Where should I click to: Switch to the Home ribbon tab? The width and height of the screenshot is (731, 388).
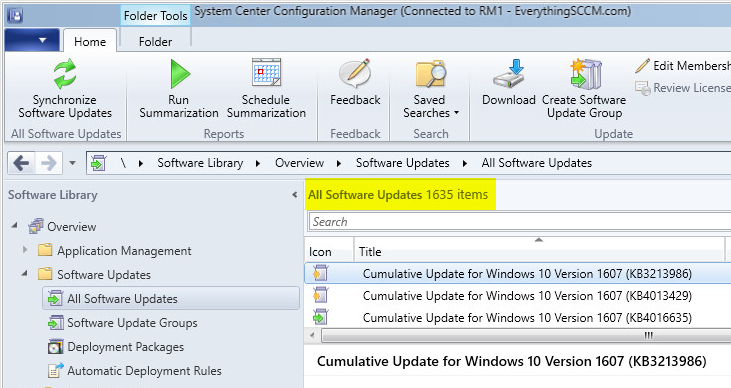(x=90, y=42)
